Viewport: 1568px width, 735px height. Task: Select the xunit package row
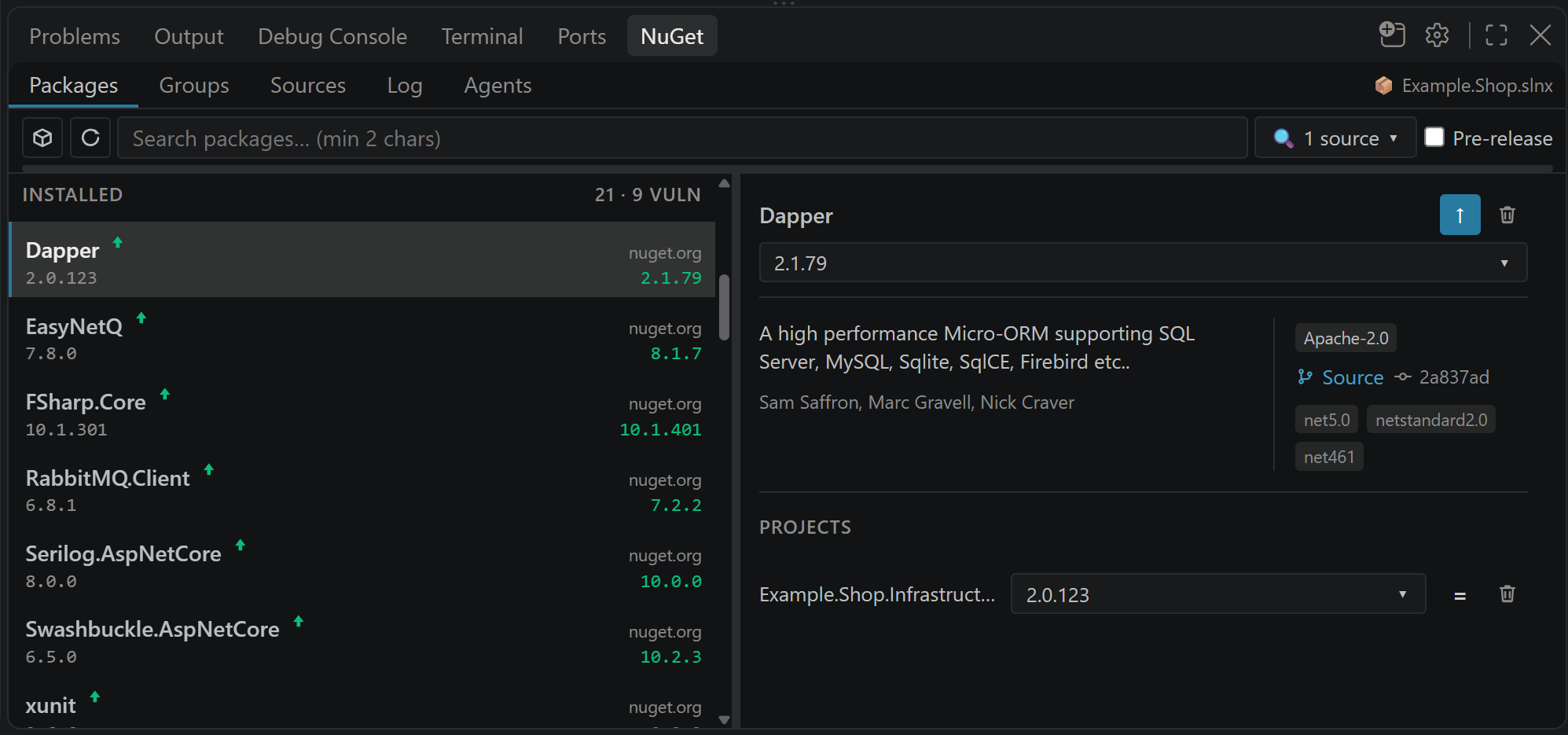coord(362,702)
